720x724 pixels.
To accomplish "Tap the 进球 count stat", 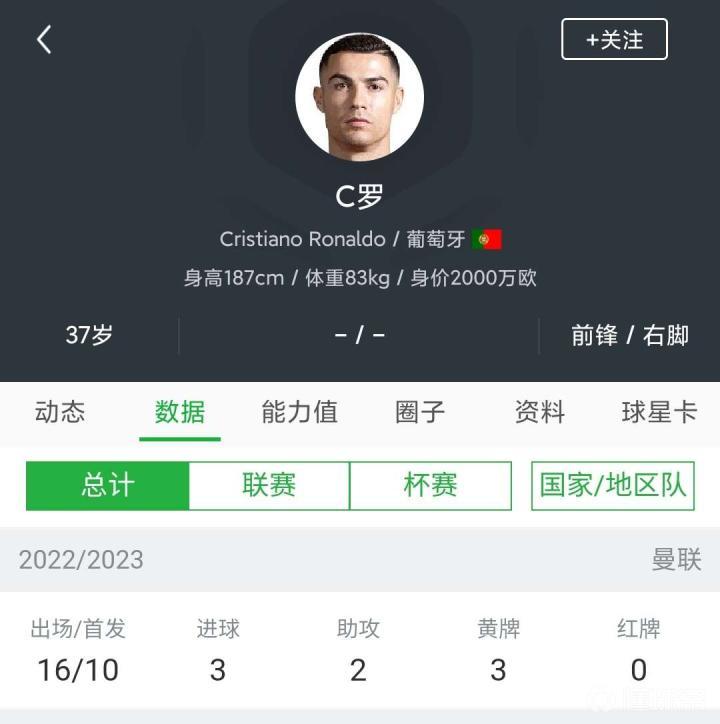I will coord(218,651).
